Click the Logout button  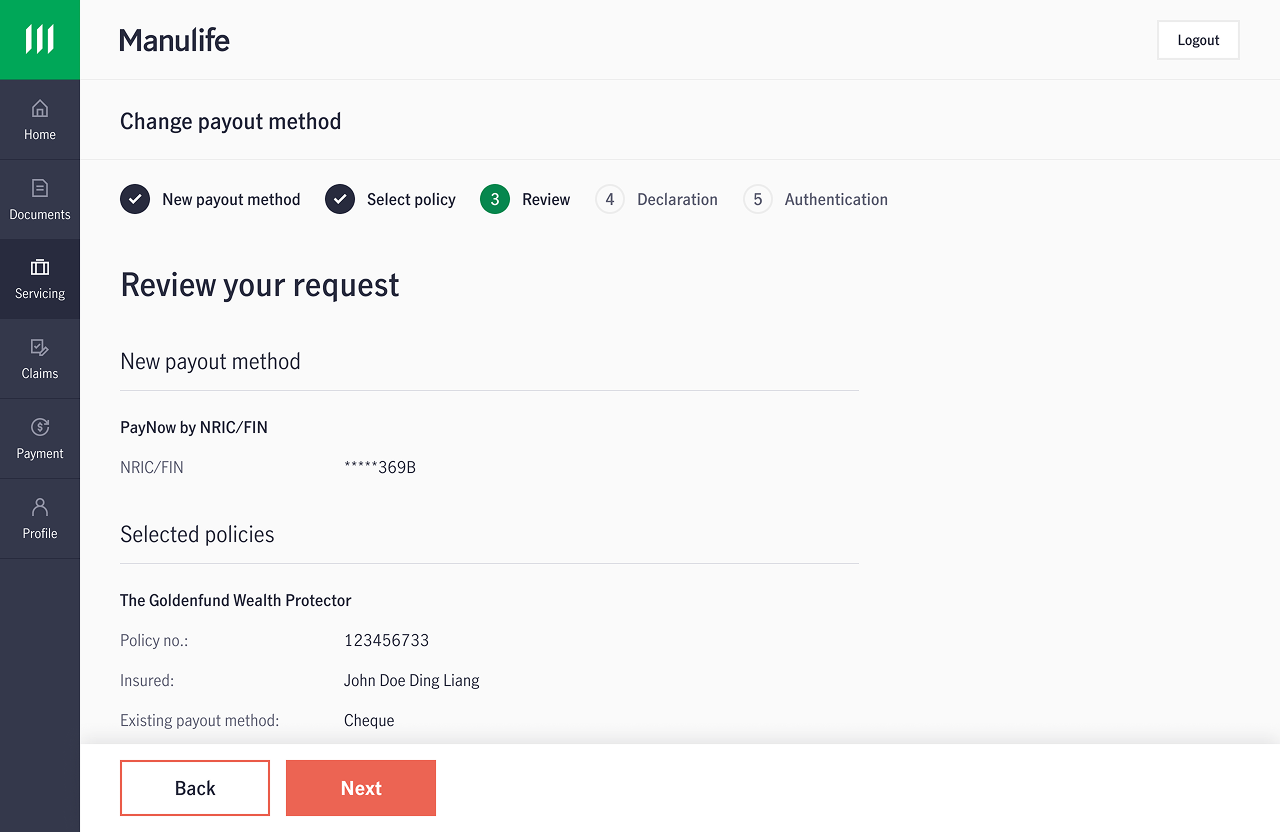pyautogui.click(x=1198, y=40)
